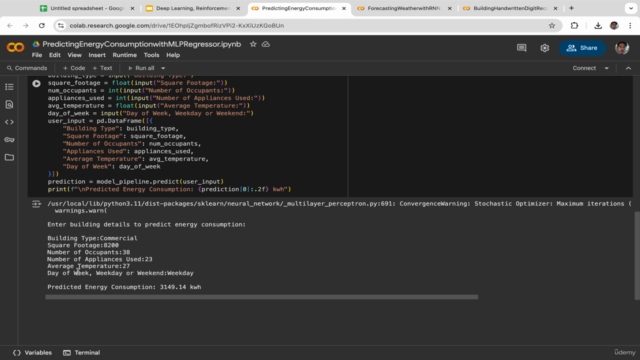Open the Secrets key icon
Viewport: 640px width, 360px height.
click(x=9, y=140)
